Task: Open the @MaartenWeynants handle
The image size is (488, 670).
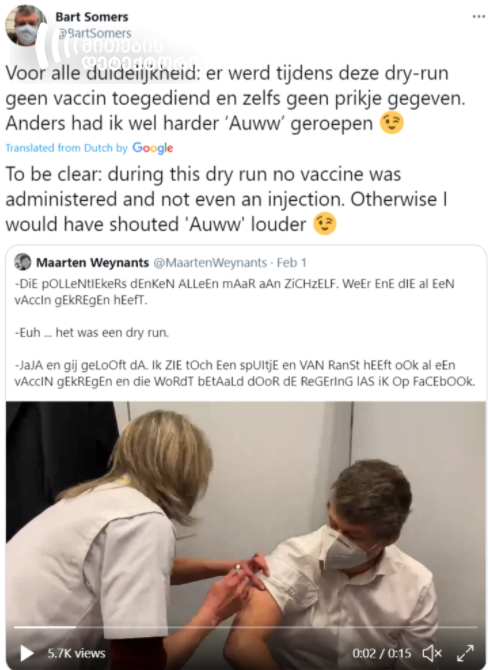Action: click(210, 262)
